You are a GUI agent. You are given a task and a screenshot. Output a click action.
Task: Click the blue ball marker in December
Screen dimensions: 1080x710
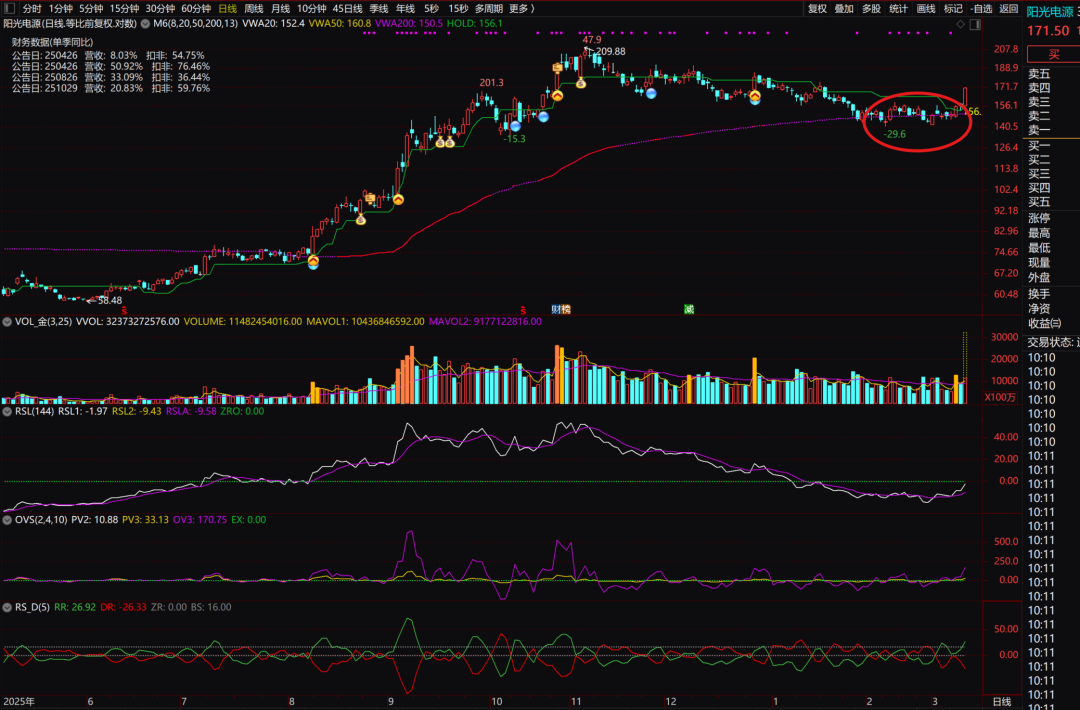tap(651, 93)
